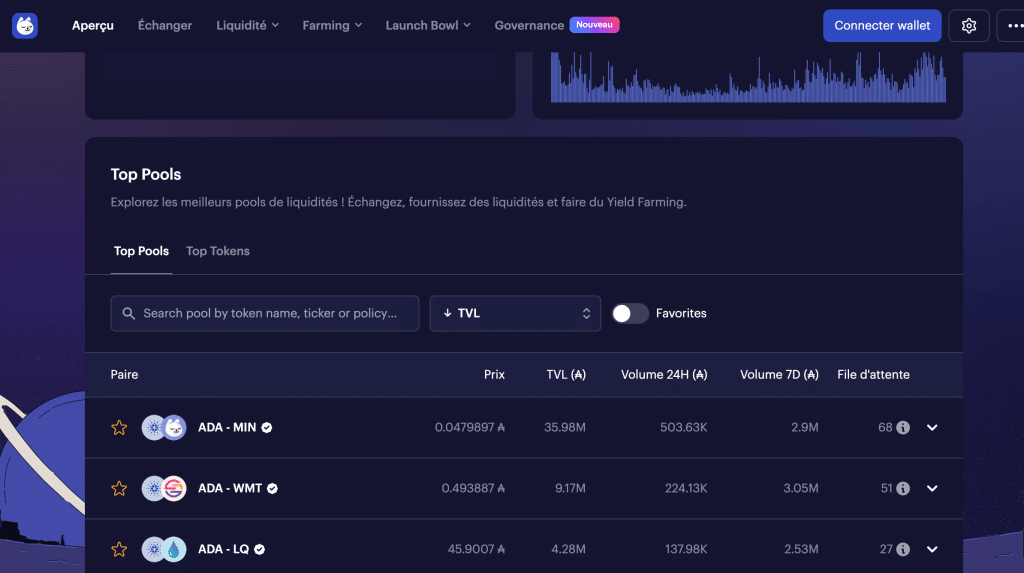1024x573 pixels.
Task: Click the File d'attente column header
Action: 873,374
